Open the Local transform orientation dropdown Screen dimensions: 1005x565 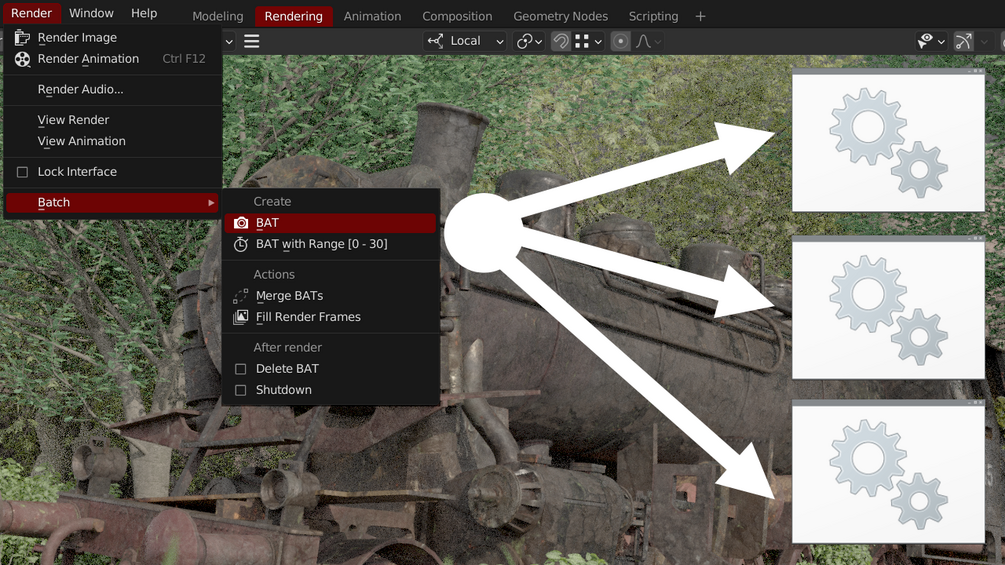(x=465, y=41)
